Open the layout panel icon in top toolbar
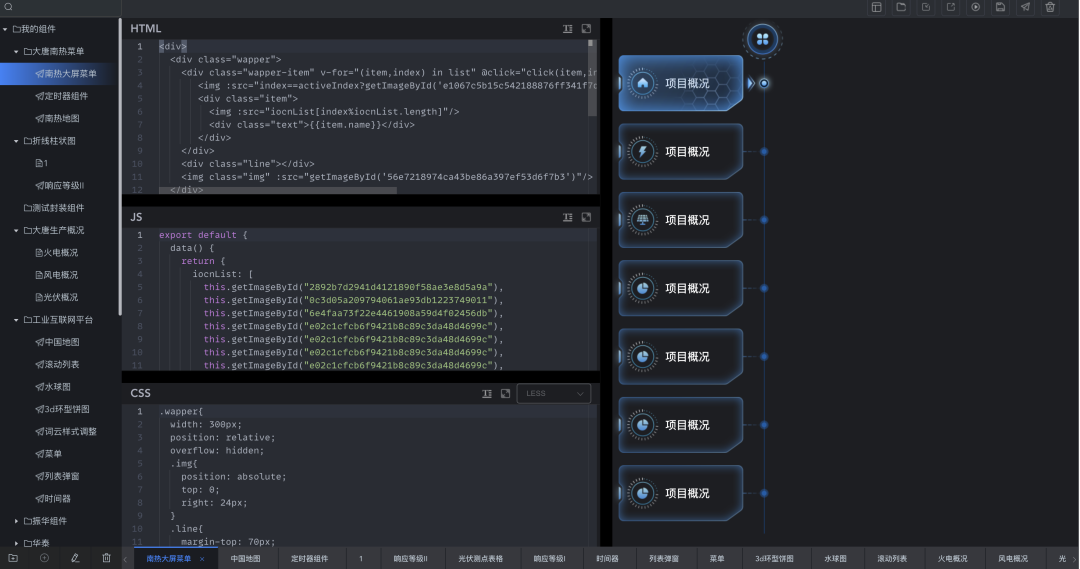This screenshot has height=569, width=1080. pos(876,7)
